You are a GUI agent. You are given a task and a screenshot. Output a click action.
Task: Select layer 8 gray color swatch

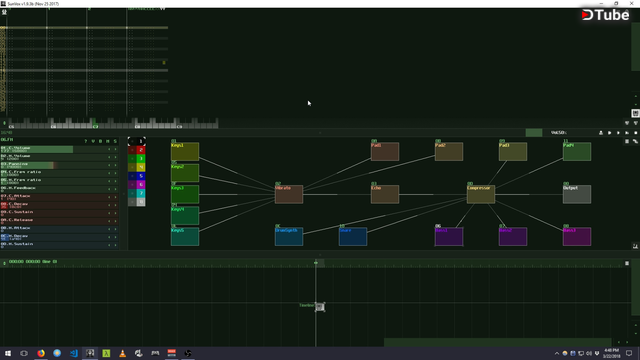(x=141, y=202)
